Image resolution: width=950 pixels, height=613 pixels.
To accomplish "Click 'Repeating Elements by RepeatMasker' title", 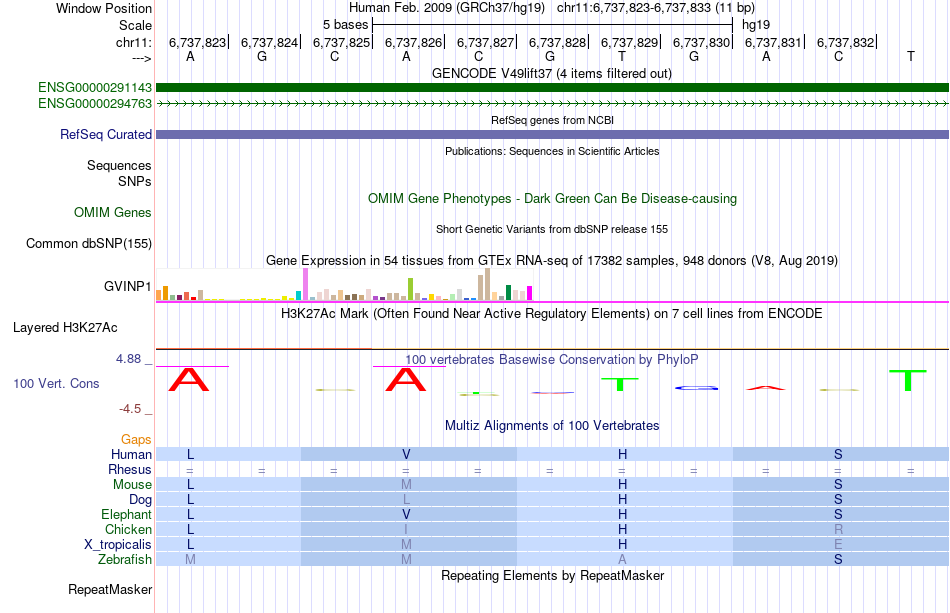I will [x=552, y=575].
